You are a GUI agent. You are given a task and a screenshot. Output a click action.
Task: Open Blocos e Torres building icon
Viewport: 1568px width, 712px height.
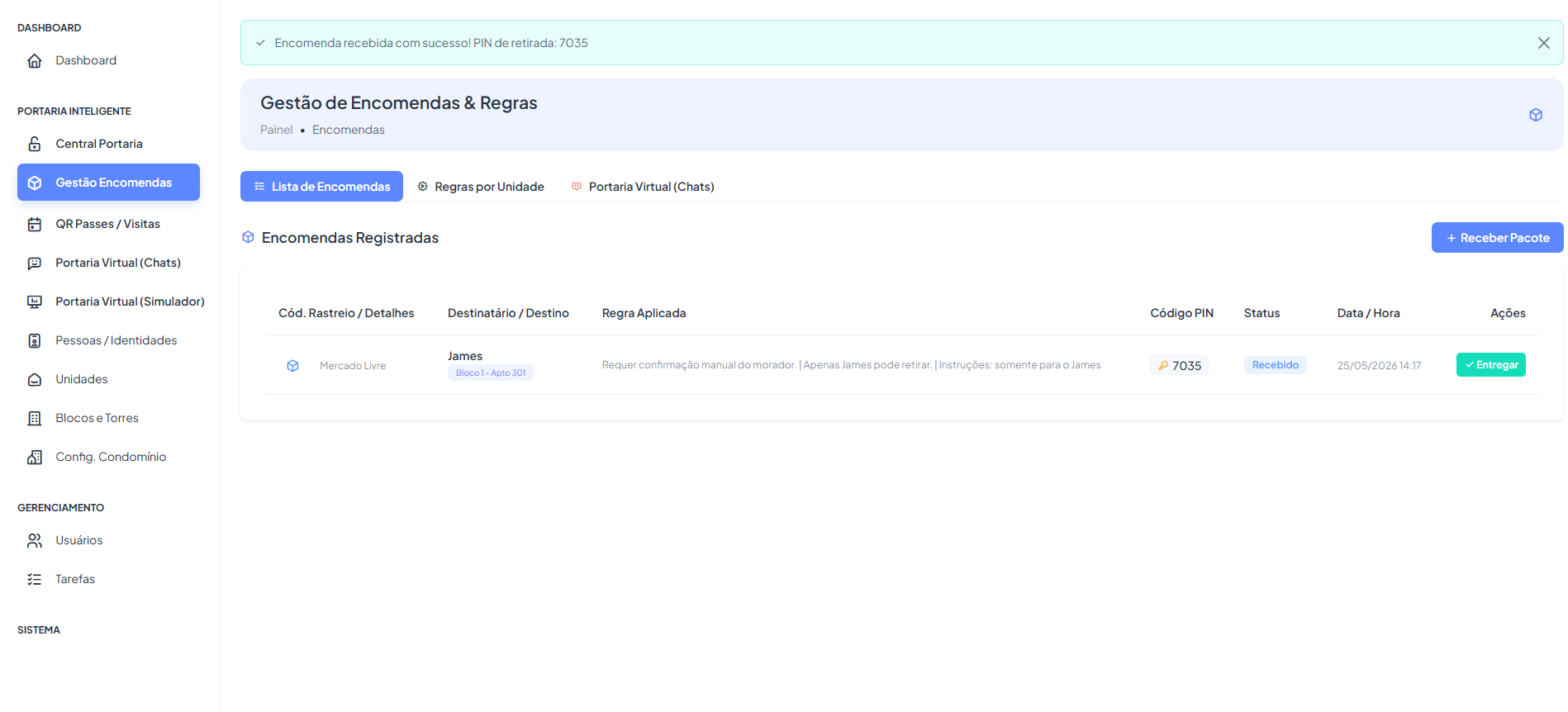pos(35,418)
